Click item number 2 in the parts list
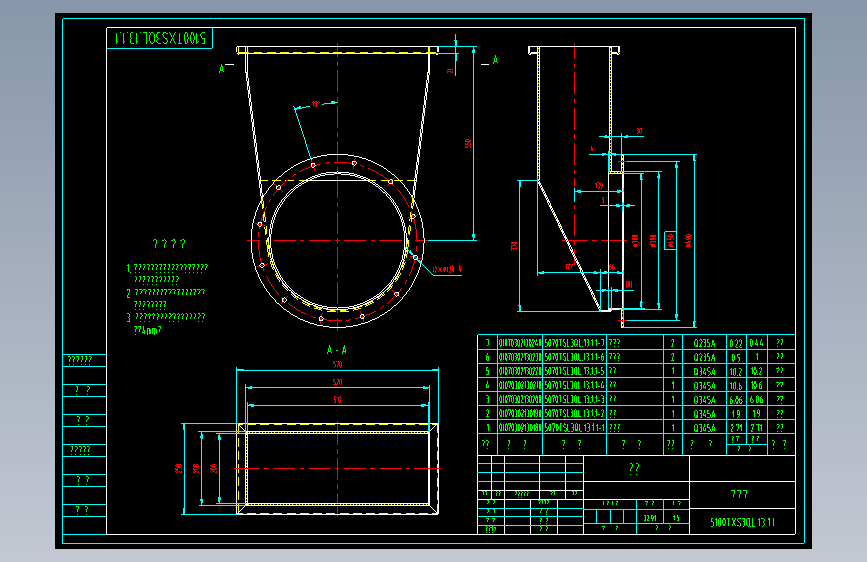 [x=488, y=413]
